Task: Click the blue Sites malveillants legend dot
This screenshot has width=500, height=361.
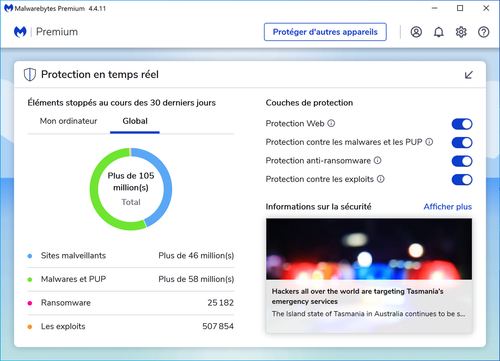Action: point(30,256)
